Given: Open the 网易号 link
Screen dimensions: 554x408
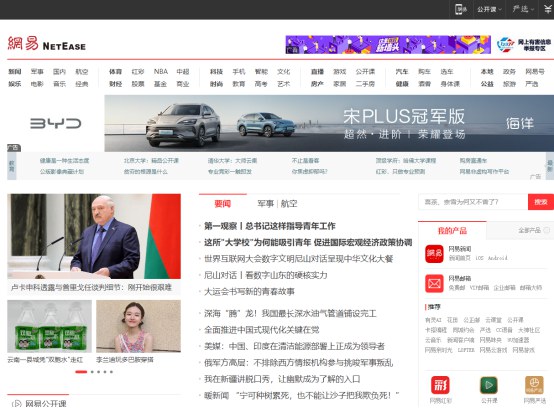Looking at the screenshot, I should coord(535,72).
